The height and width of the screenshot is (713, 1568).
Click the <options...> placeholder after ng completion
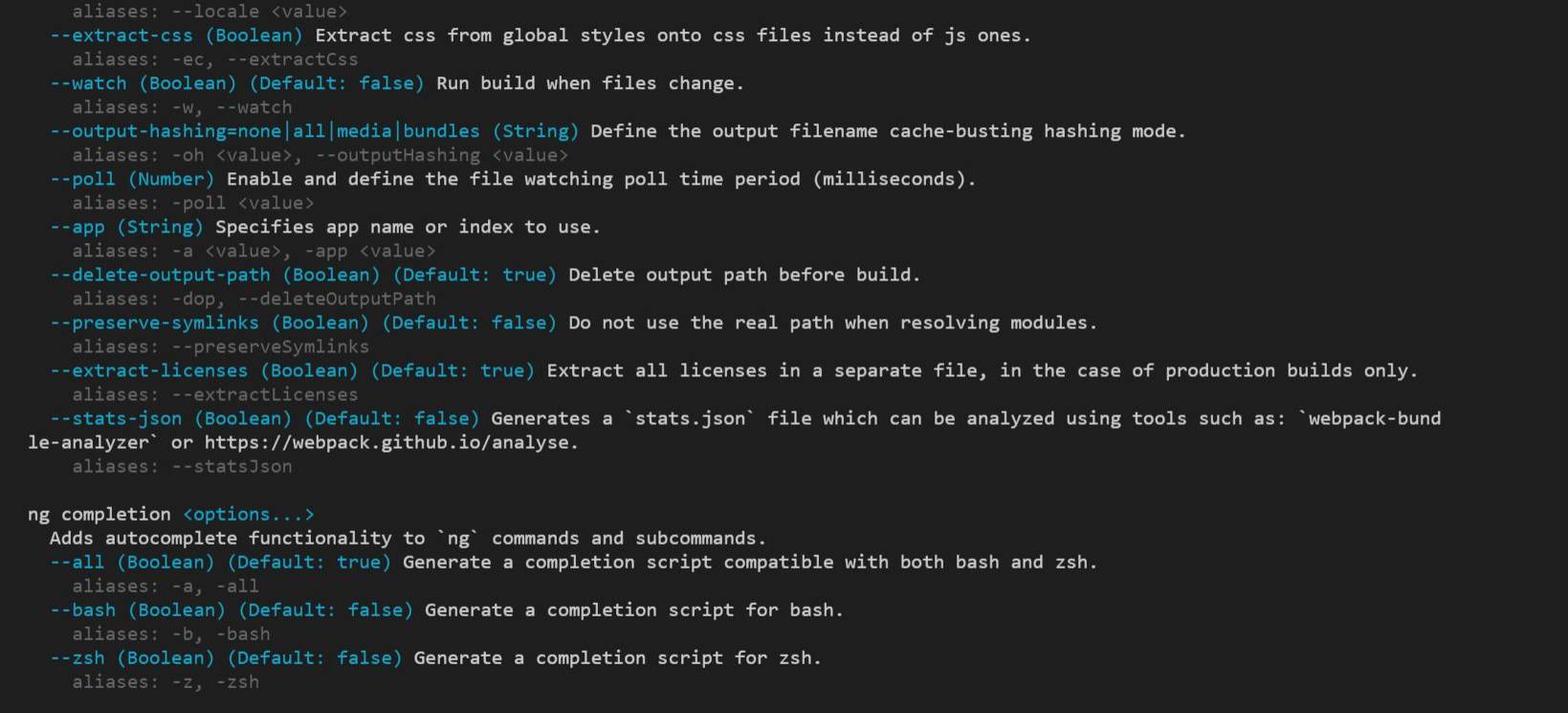point(248,514)
